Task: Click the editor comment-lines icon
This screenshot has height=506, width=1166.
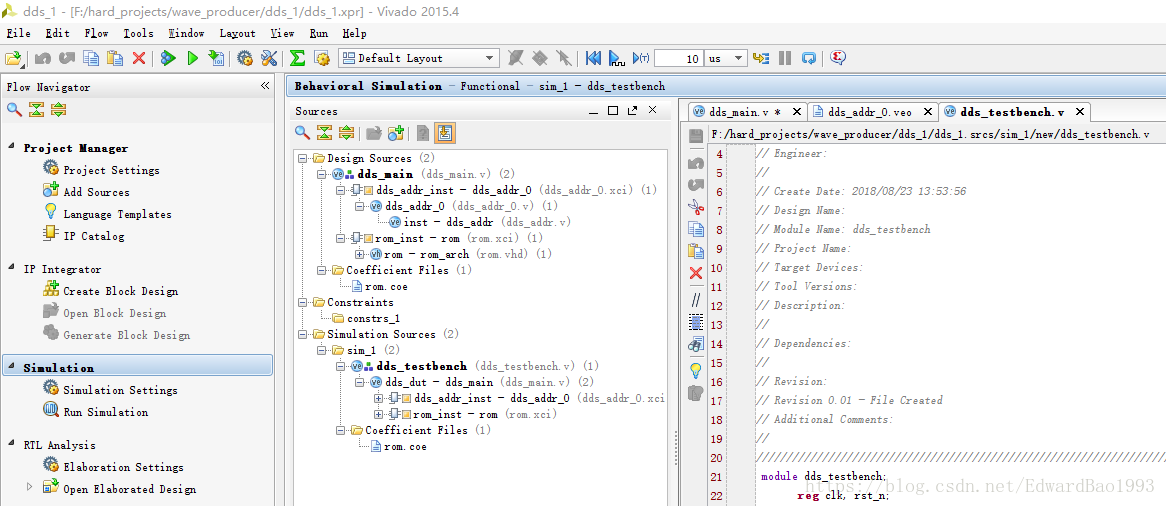Action: pyautogui.click(x=695, y=301)
